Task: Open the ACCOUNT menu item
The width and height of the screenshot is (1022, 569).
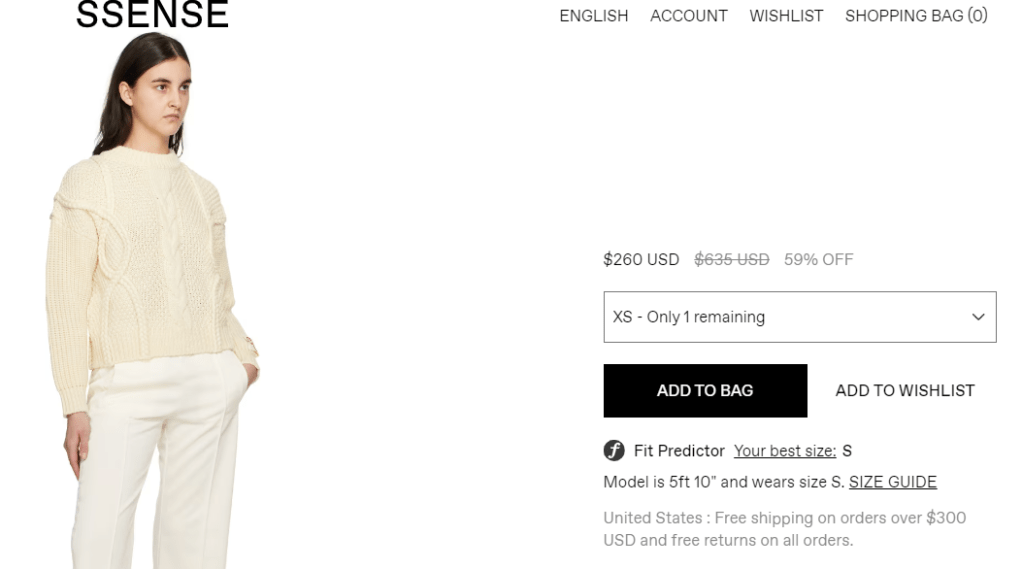Action: [688, 16]
